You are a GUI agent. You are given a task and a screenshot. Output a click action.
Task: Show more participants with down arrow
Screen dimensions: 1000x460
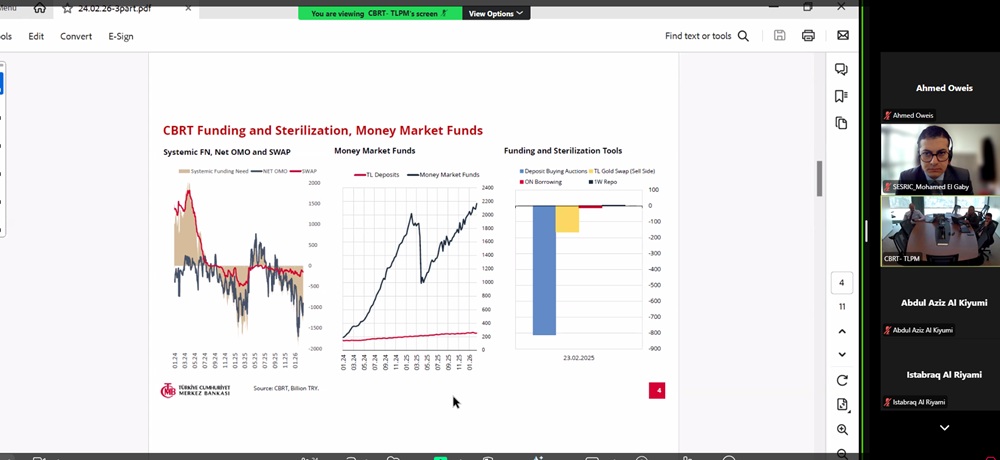944,428
